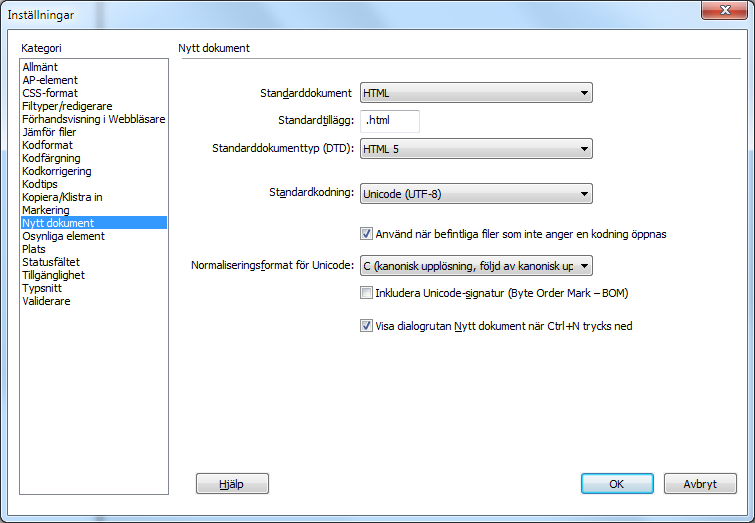This screenshot has height=523, width=755.
Task: Click into the Standardtillägg .html field
Action: (x=390, y=121)
